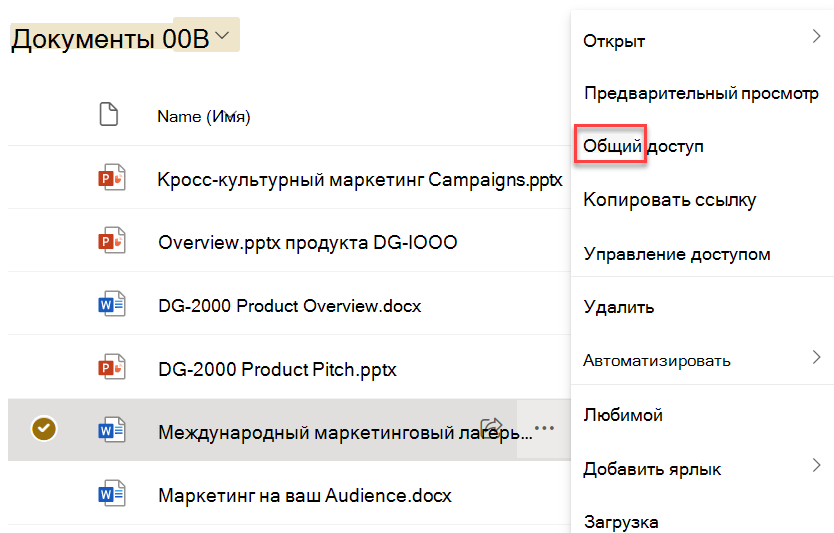Screen dimensions: 834x533
Task: Open the Name (Имя) column sort dropdown
Action: (x=229, y=113)
